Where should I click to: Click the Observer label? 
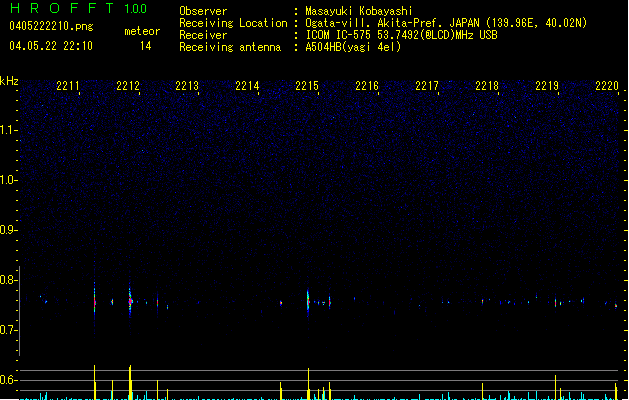(203, 11)
